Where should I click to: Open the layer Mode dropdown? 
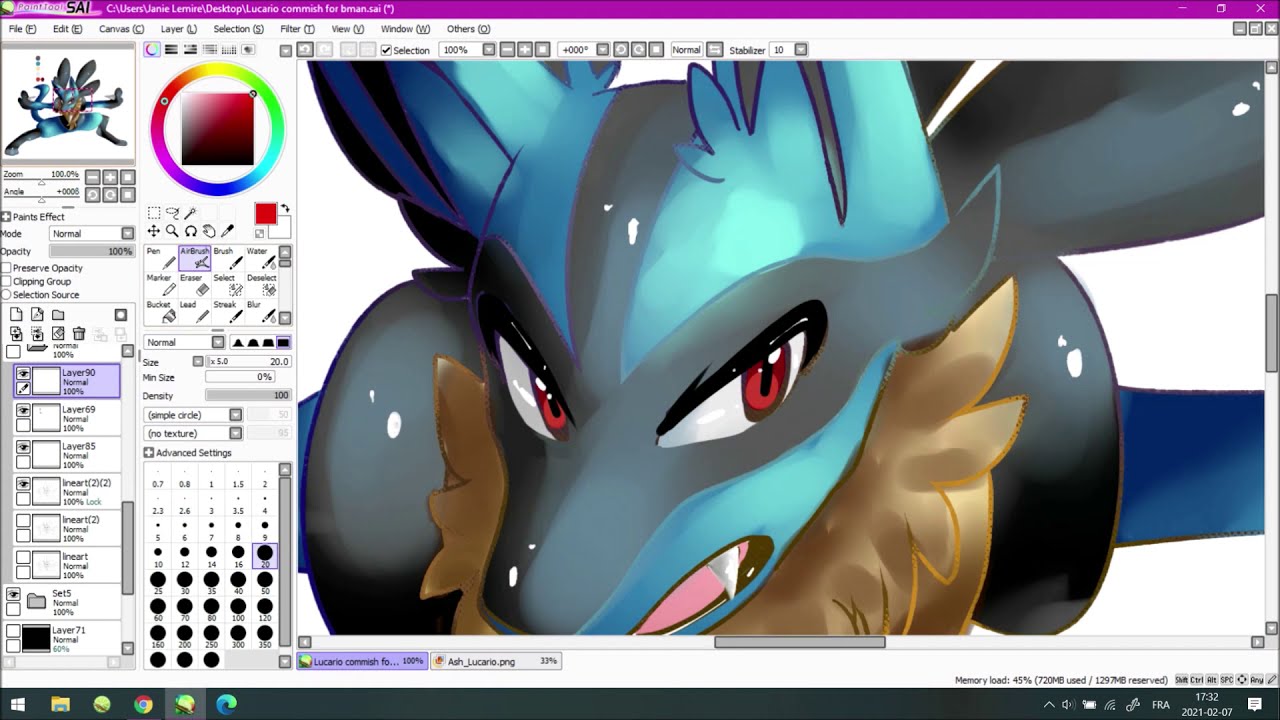(92, 234)
